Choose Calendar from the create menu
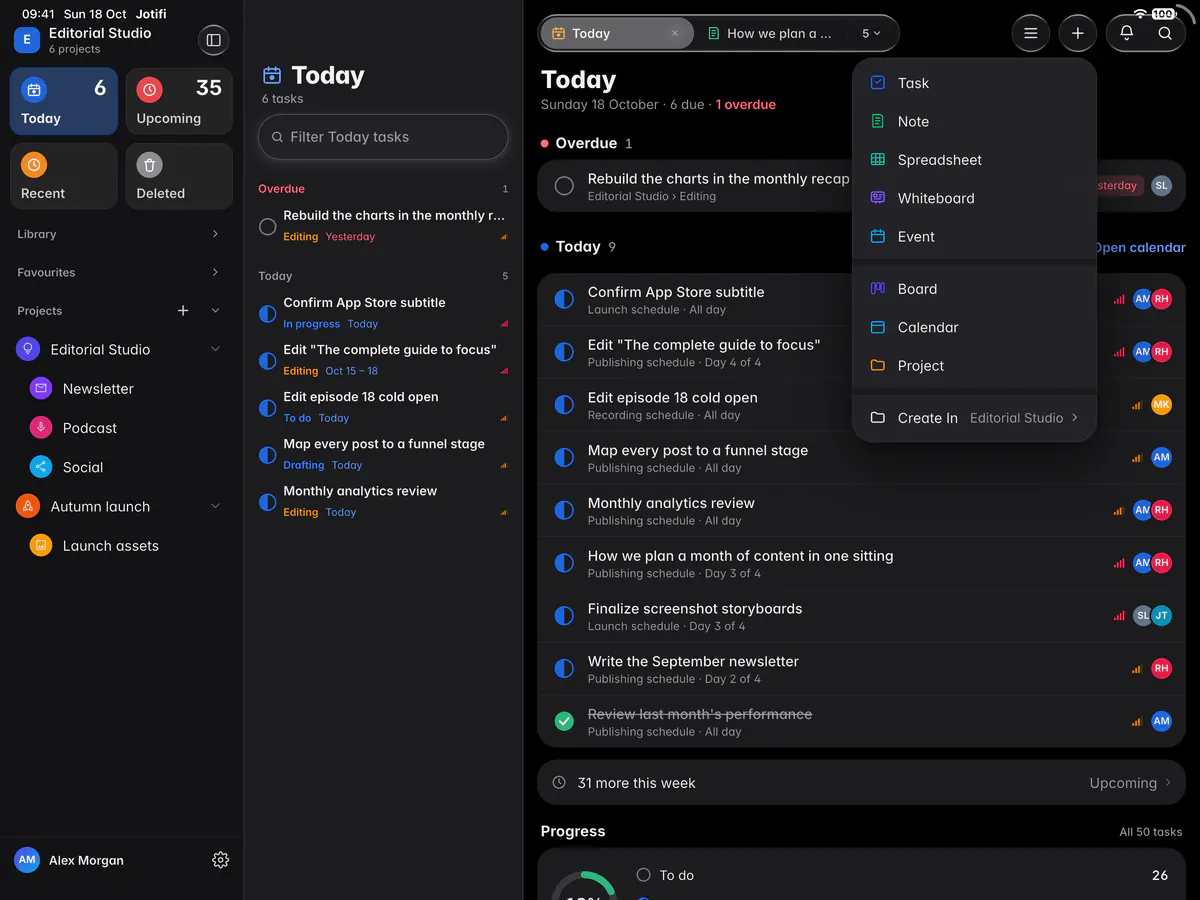This screenshot has height=900, width=1200. coord(975,327)
